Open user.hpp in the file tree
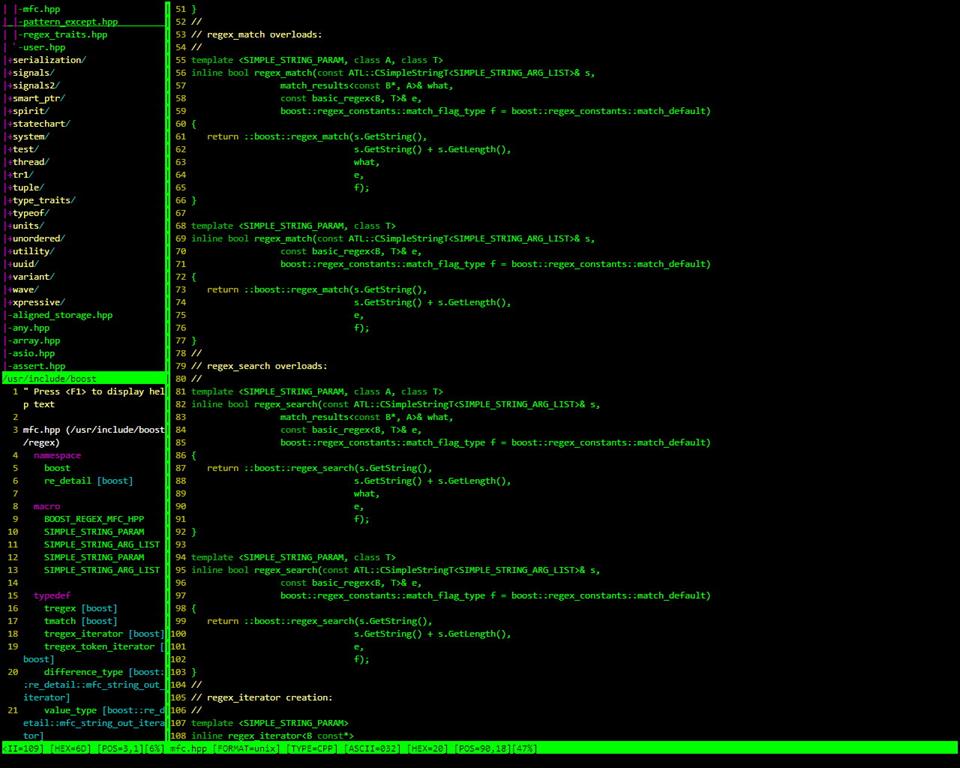The width and height of the screenshot is (960, 768). coord(44,47)
